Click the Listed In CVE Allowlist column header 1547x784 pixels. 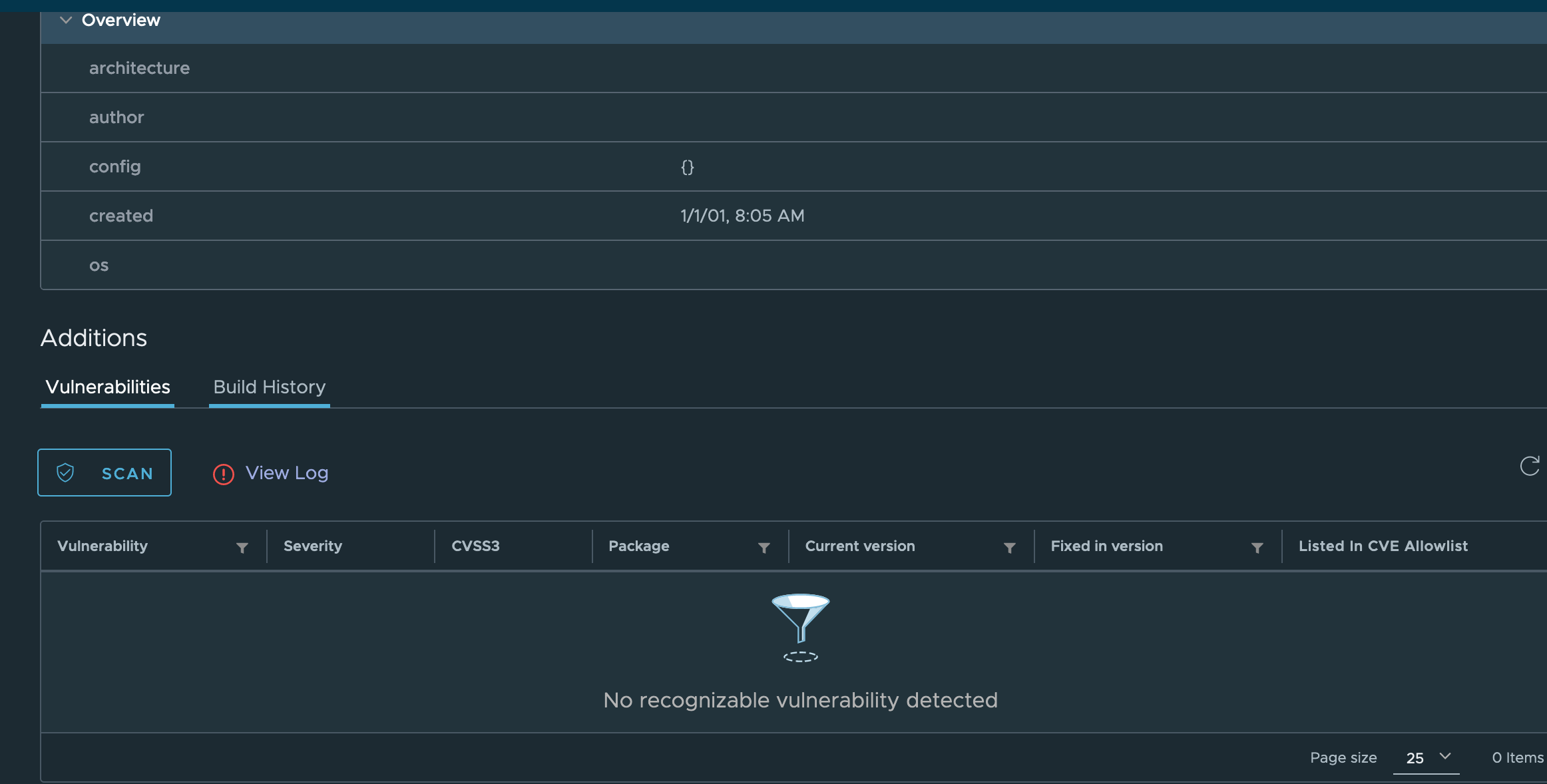1383,546
